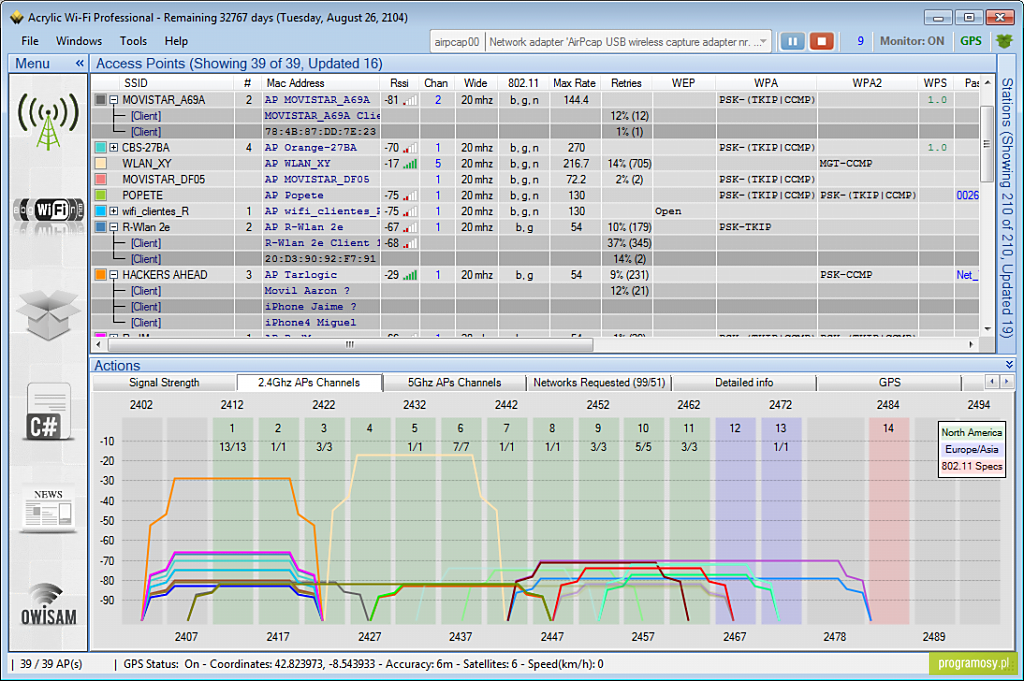Click the green color swatch for POPETE
The image size is (1024, 681).
101,195
